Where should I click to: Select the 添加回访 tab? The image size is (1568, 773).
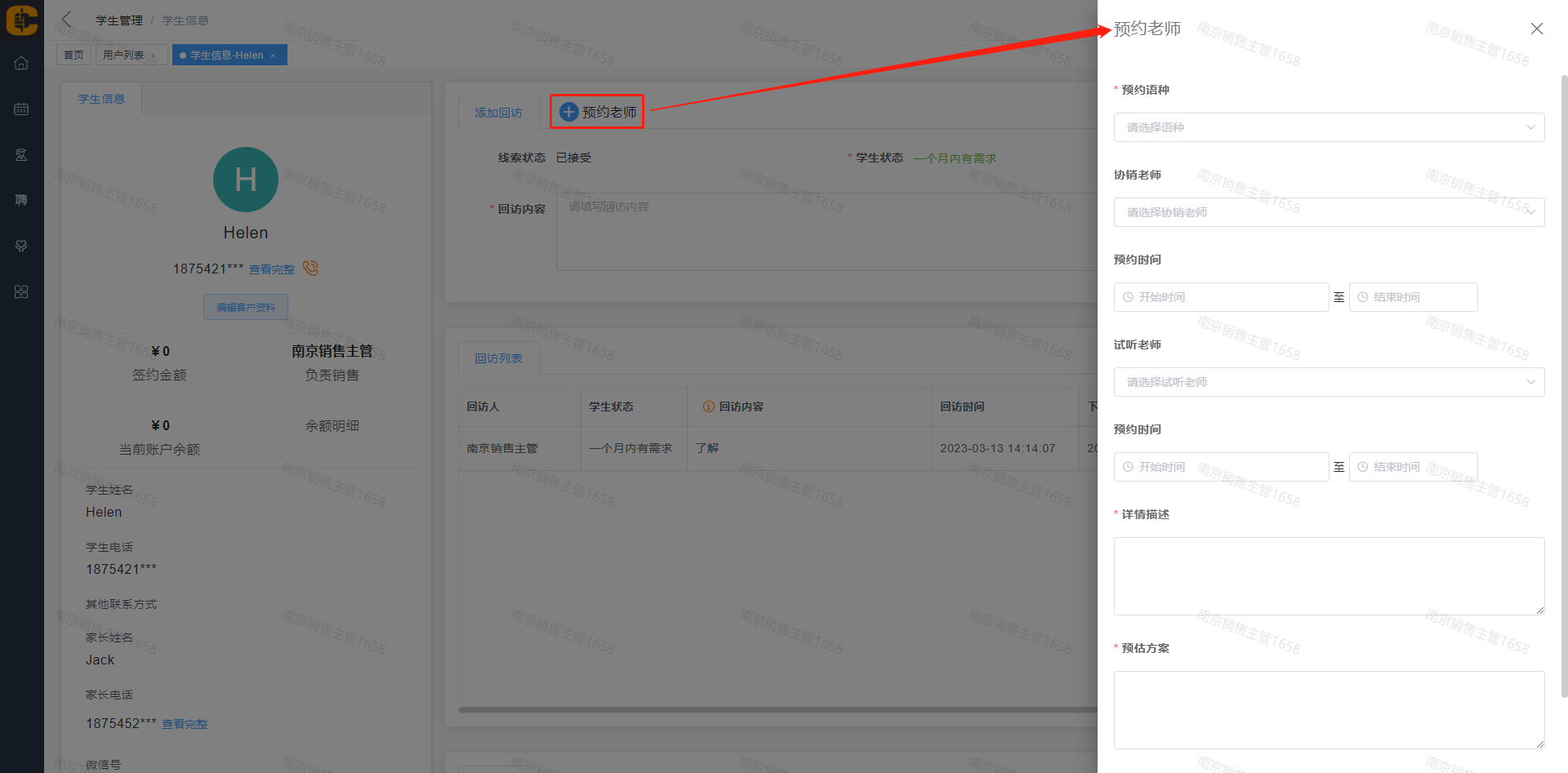498,113
